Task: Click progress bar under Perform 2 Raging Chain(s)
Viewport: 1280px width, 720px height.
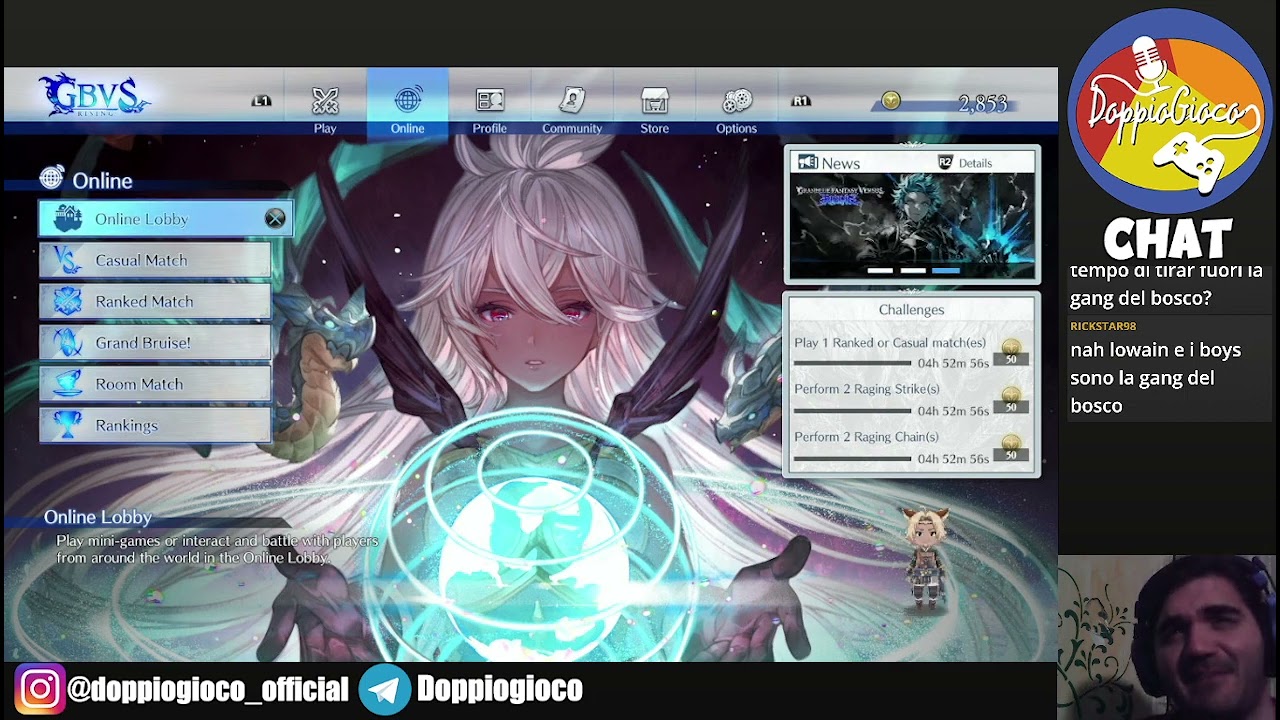Action: click(852, 459)
